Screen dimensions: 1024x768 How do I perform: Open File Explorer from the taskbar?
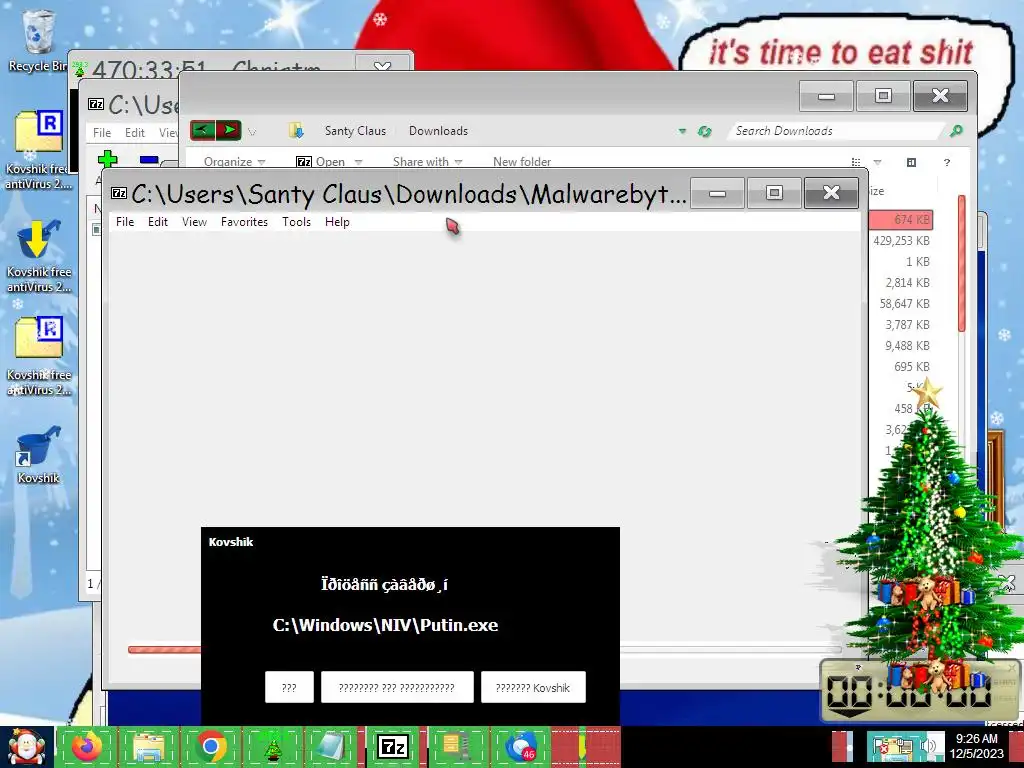pos(149,747)
